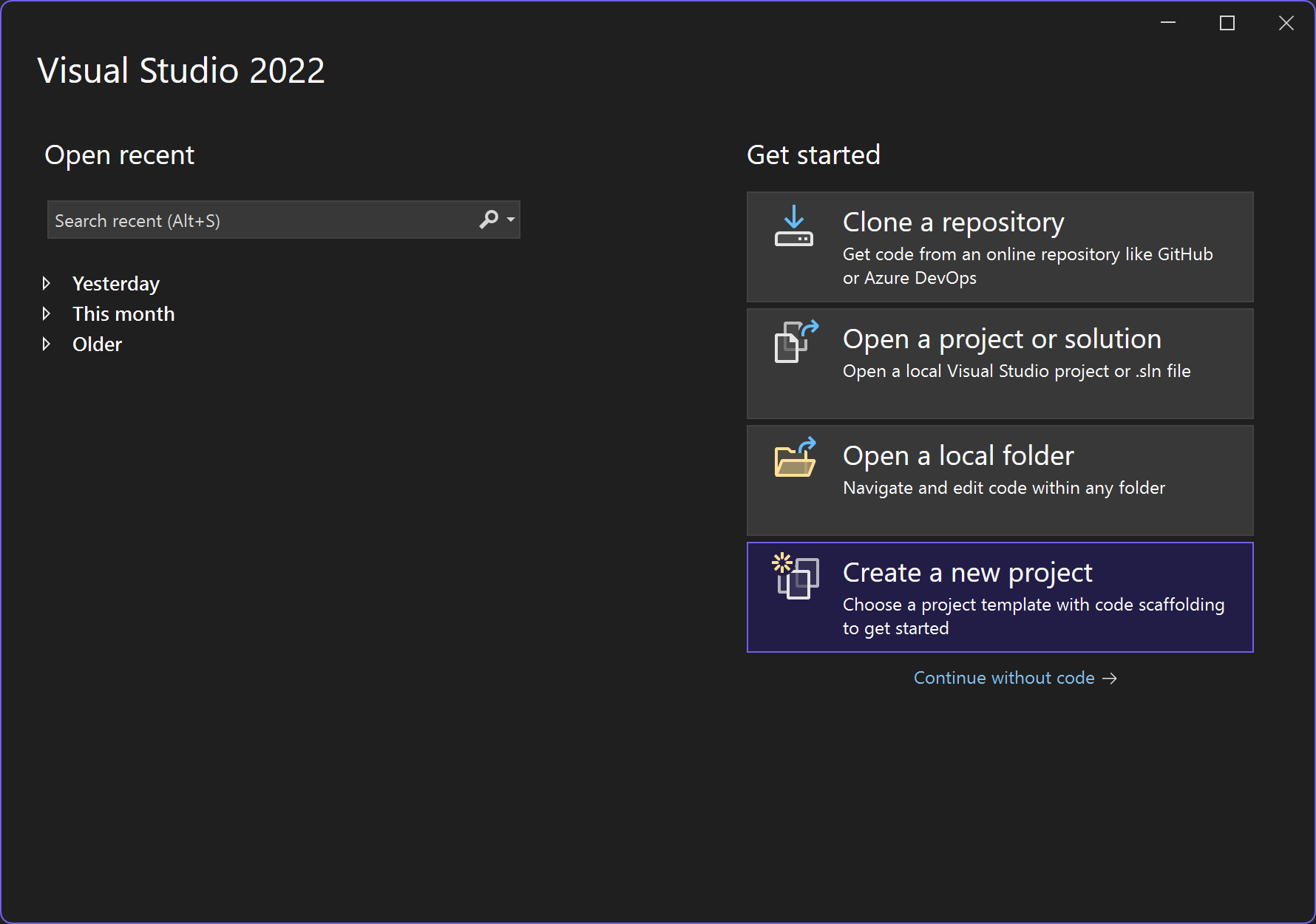1316x924 pixels.
Task: Click the Open a project or solution icon
Action: (796, 342)
